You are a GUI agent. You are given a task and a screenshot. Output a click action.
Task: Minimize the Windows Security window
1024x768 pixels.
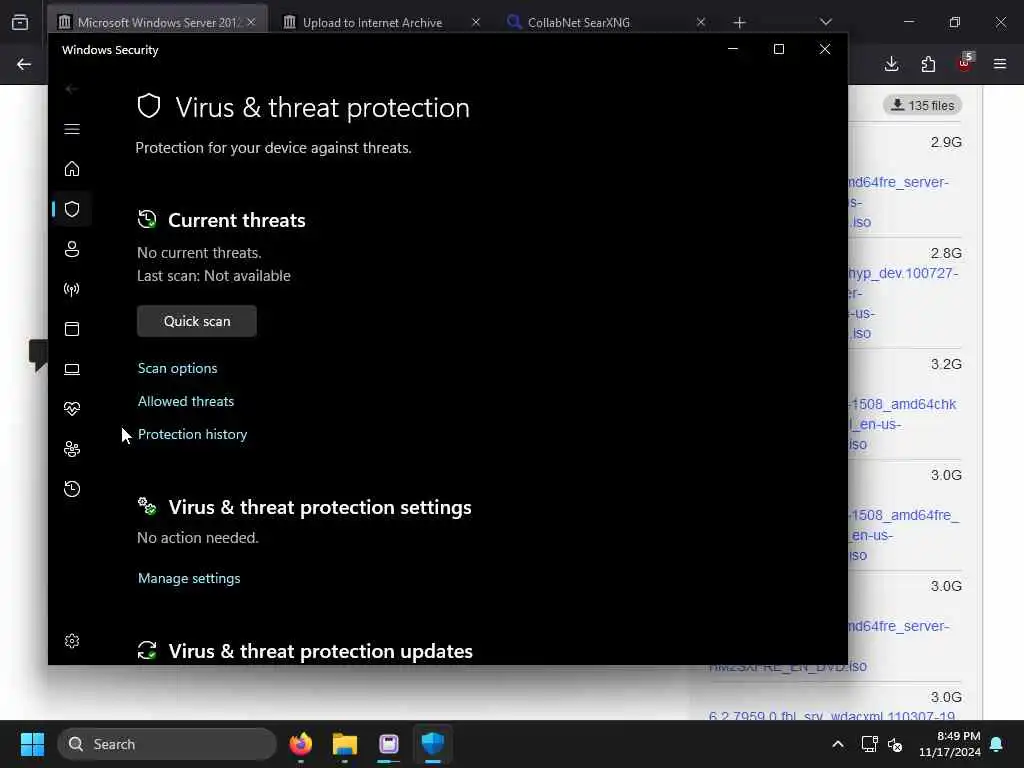point(733,49)
